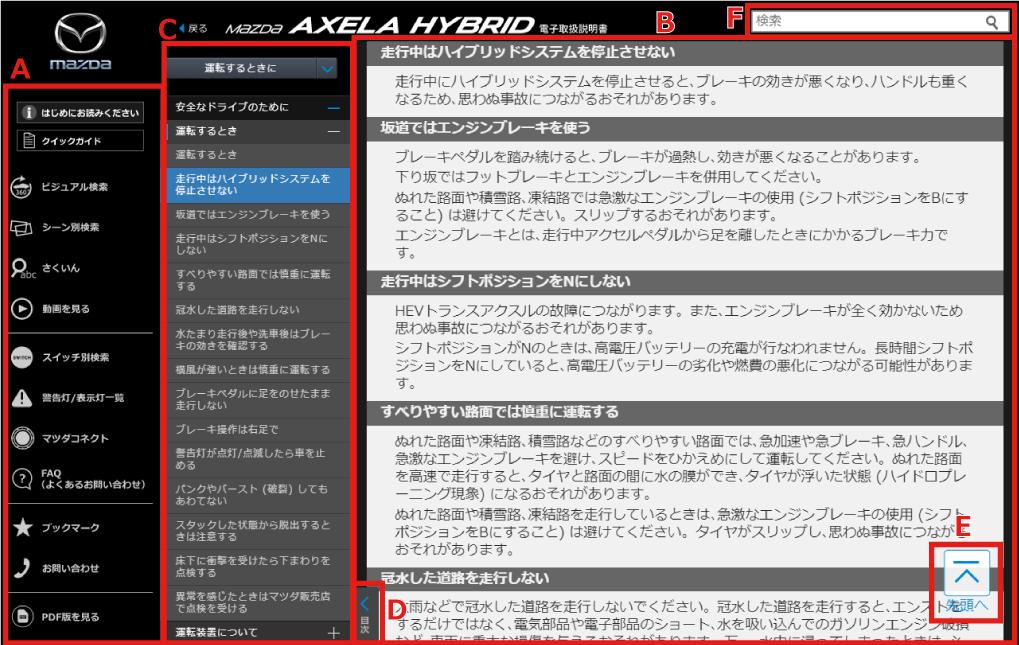Open シーン別検索 scene search icon
1019x645 pixels.
click(x=22, y=228)
